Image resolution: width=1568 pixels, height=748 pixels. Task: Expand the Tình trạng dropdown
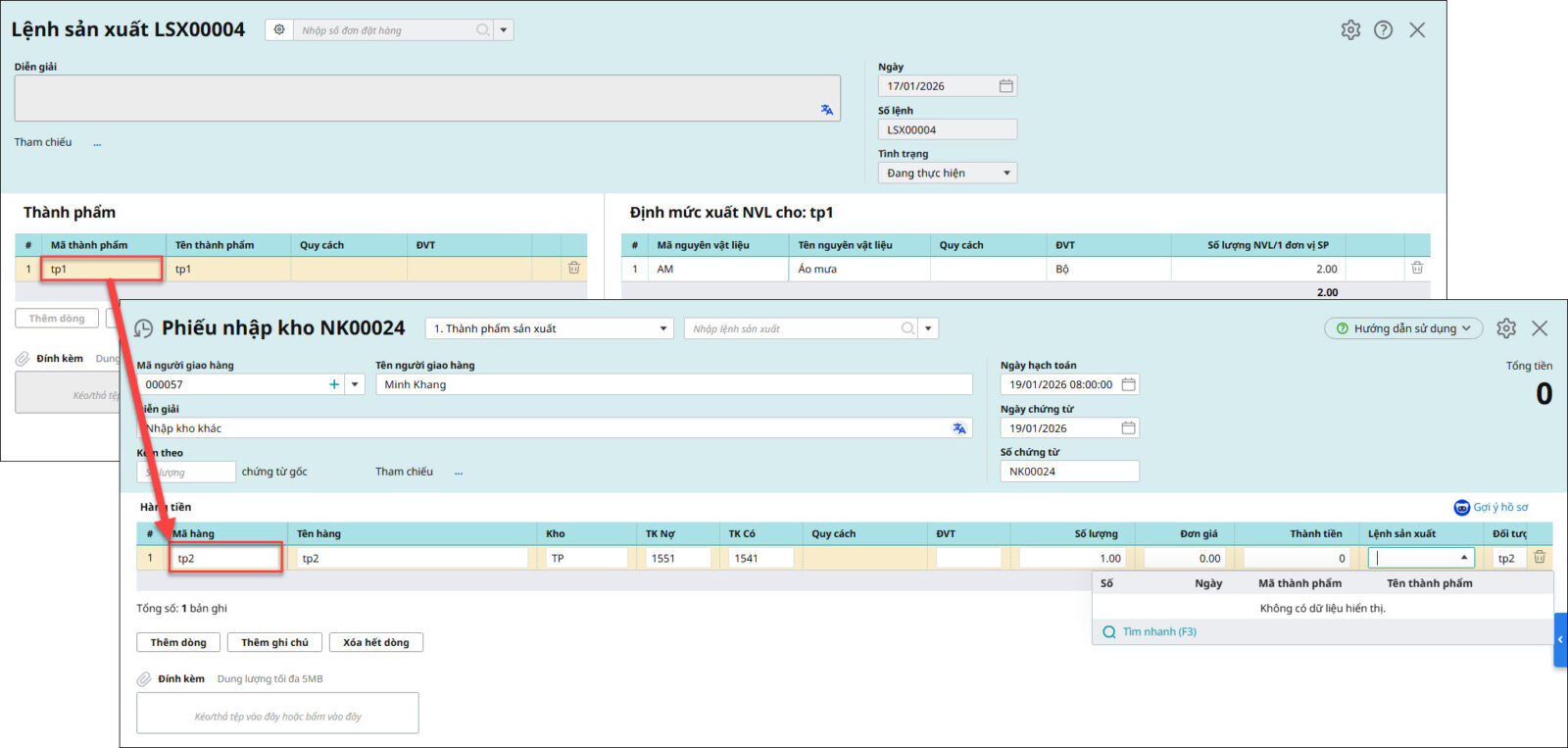(x=1006, y=174)
